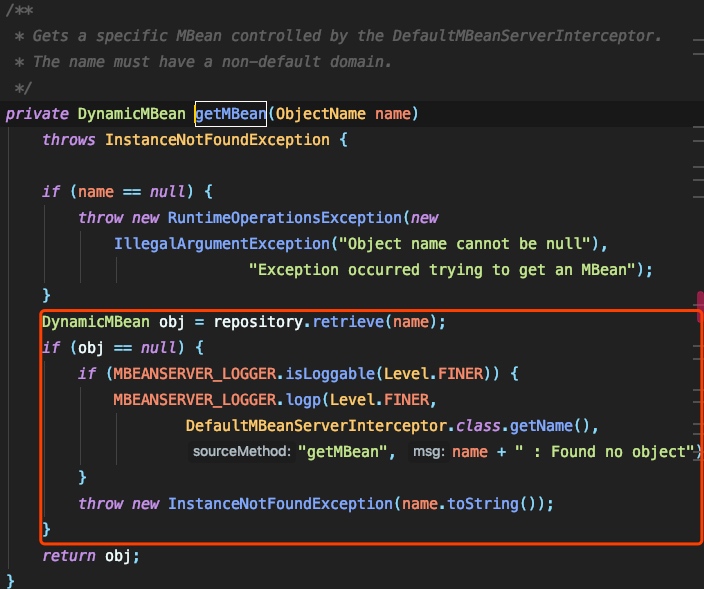
Task: Click DynamicMBean return type in method signature
Action: (132, 114)
